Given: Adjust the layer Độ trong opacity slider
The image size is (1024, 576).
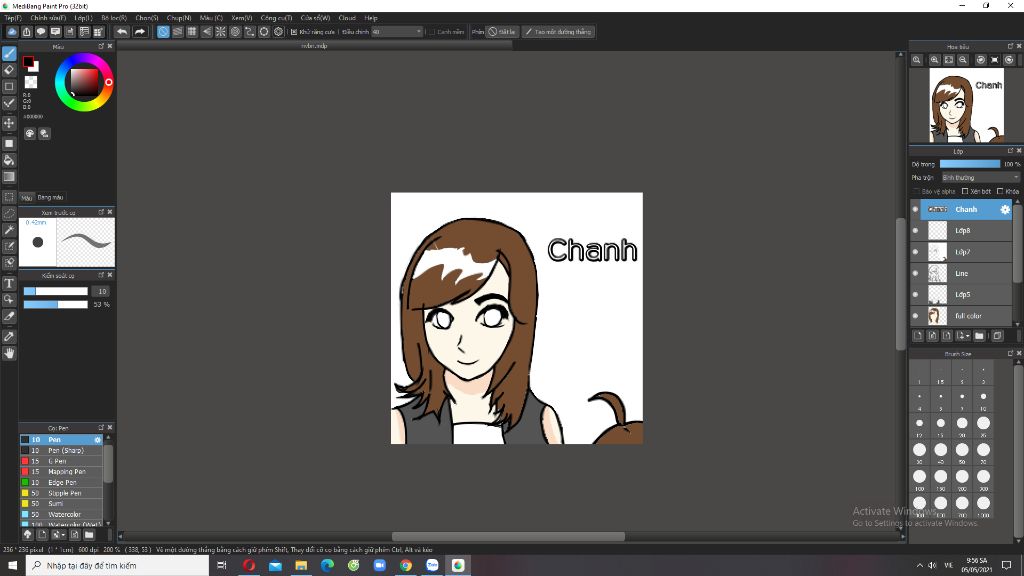Looking at the screenshot, I should tap(970, 164).
